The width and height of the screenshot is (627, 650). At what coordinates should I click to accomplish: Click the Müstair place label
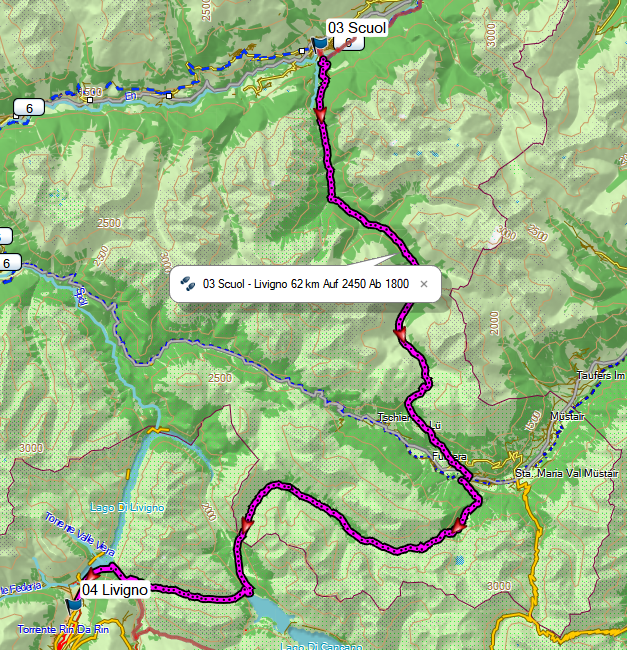[x=567, y=416]
